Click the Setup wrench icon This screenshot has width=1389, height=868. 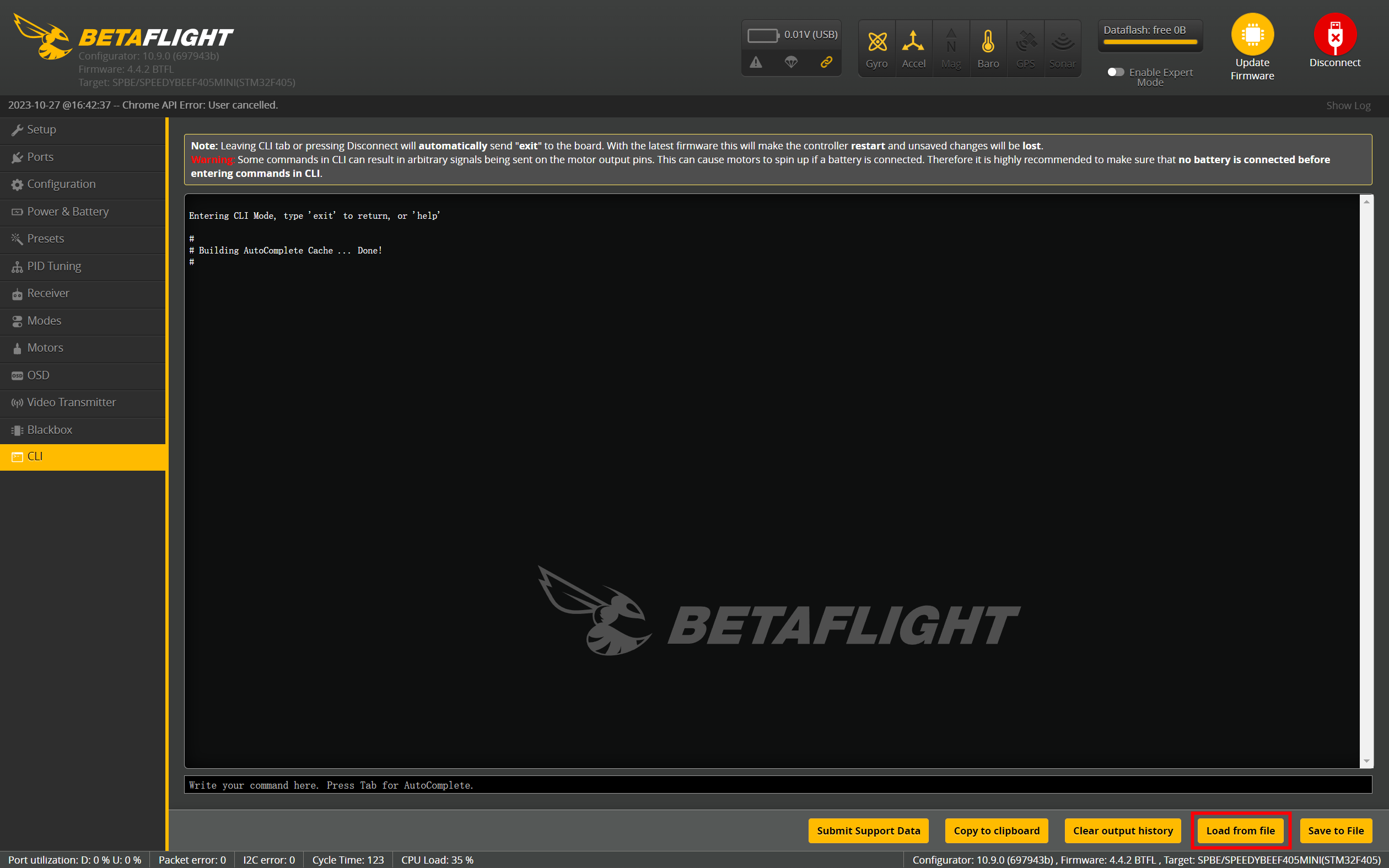click(17, 130)
